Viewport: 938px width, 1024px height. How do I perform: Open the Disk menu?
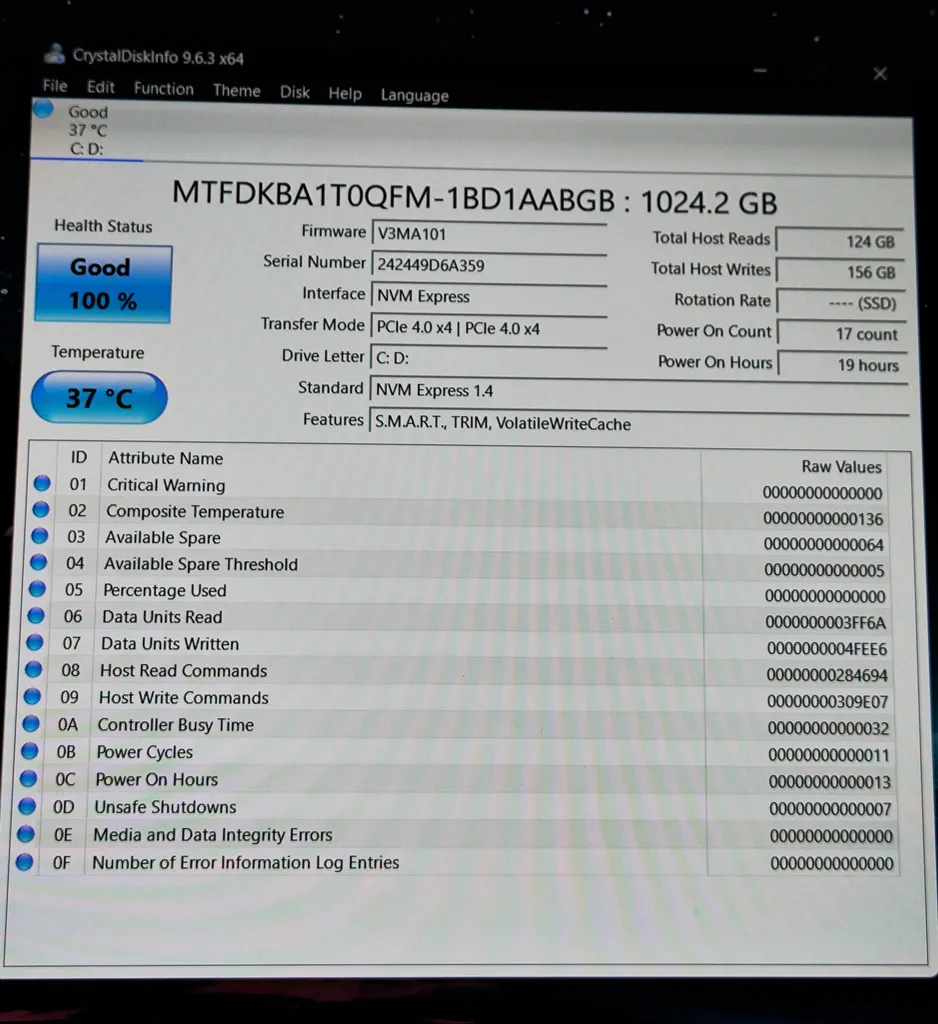coord(294,92)
